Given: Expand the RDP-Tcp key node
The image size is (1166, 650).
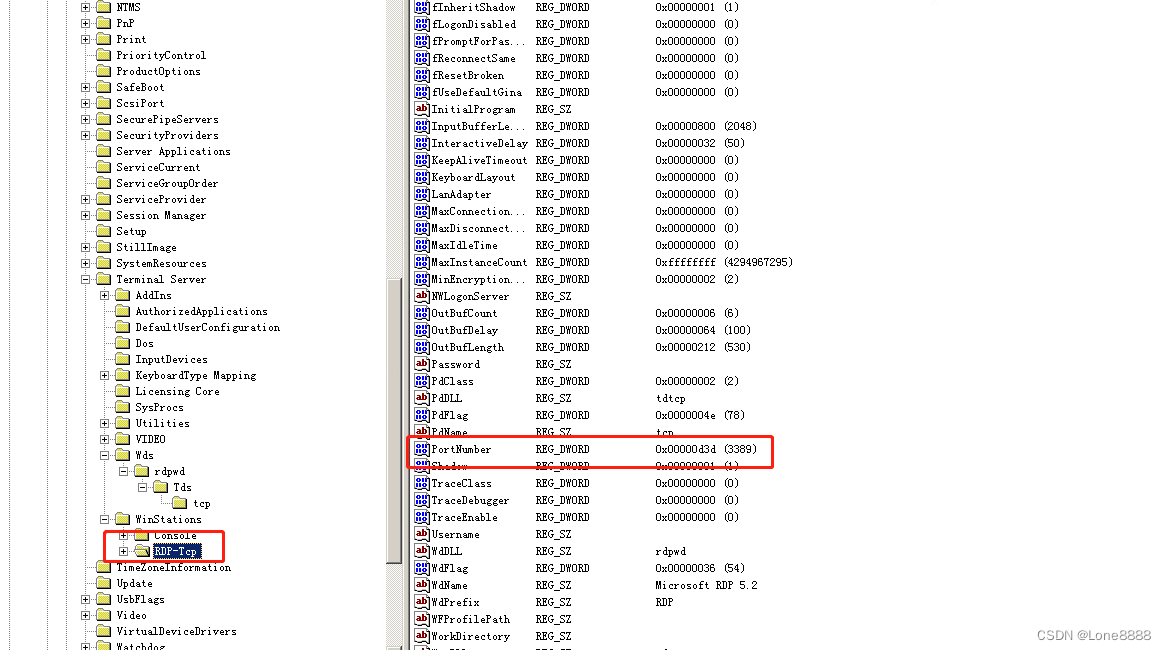Looking at the screenshot, I should click(x=124, y=552).
